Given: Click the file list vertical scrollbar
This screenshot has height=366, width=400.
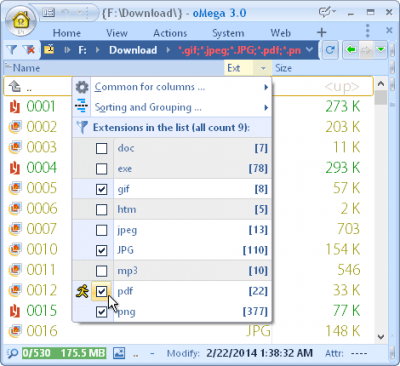Looking at the screenshot, I should pos(381,210).
